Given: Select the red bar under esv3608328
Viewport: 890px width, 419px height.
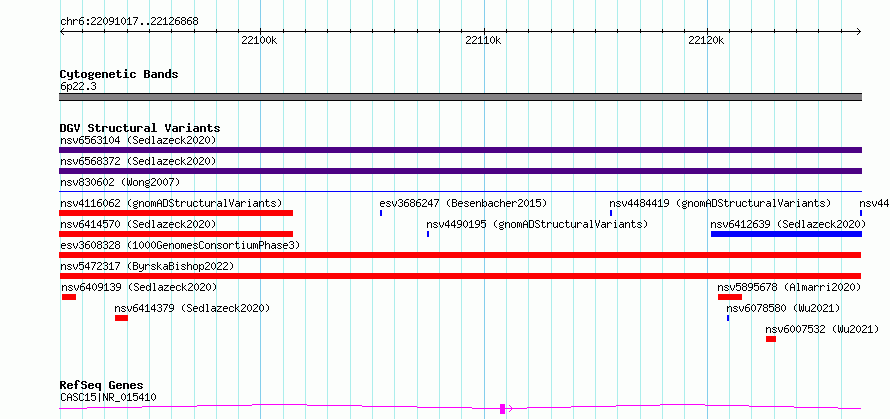Looking at the screenshot, I should click(460, 255).
